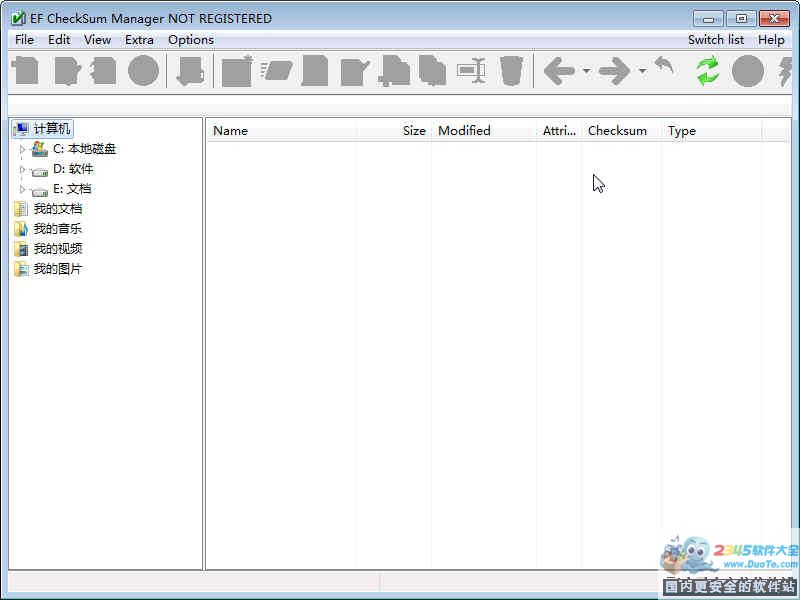This screenshot has width=800, height=600.
Task: Click the new document toolbar icon
Action: (26, 71)
